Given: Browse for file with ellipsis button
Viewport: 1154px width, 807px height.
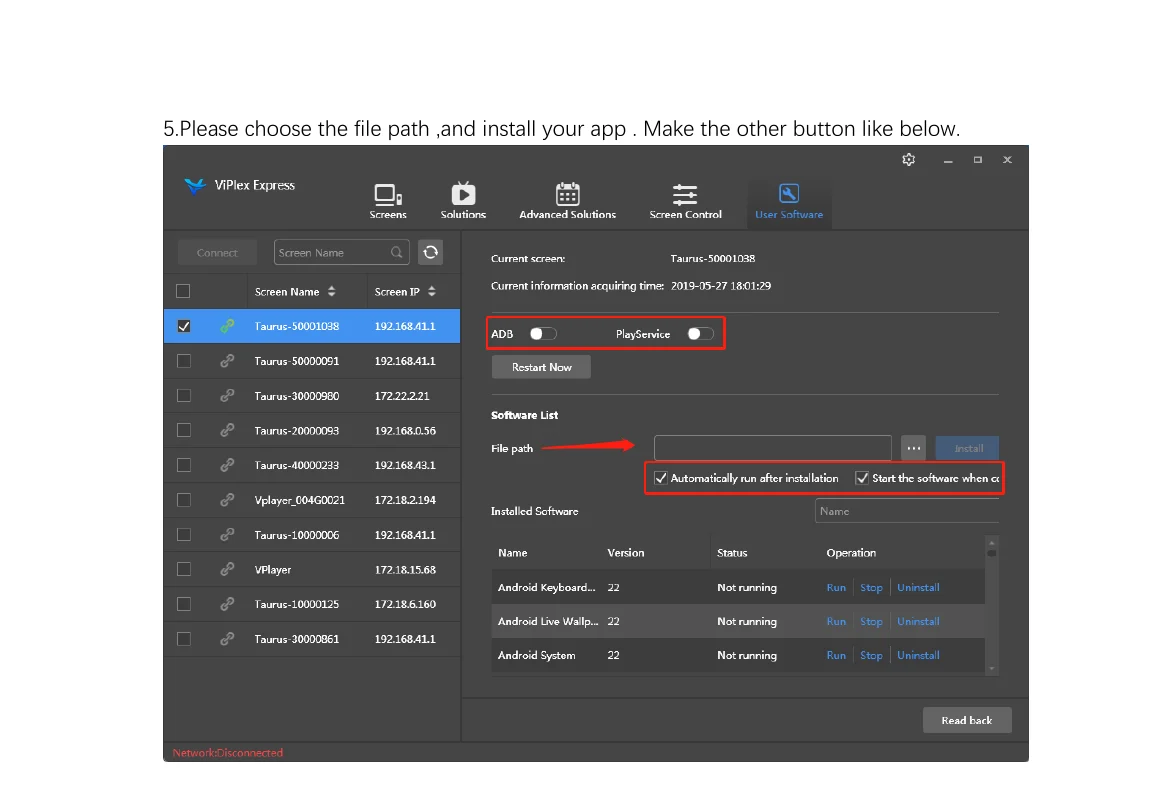Looking at the screenshot, I should 913,448.
